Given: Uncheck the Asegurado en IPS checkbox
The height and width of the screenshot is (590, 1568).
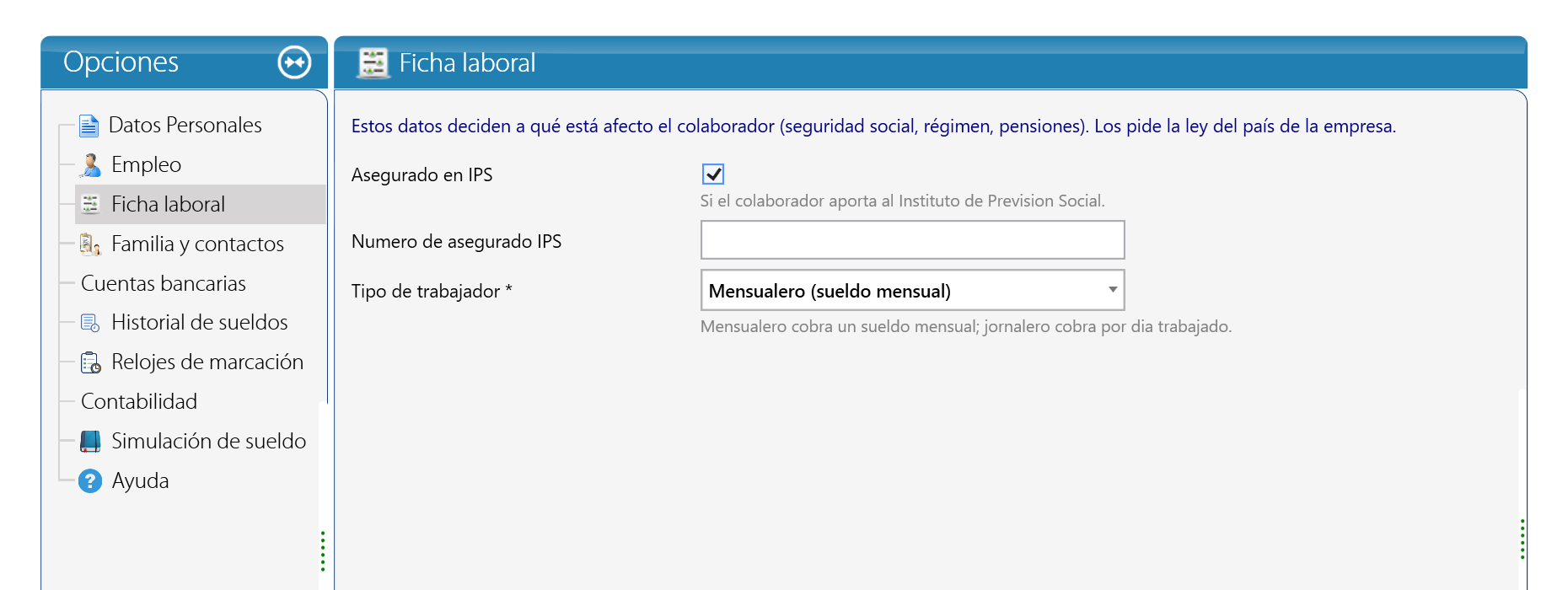Looking at the screenshot, I should click(713, 174).
